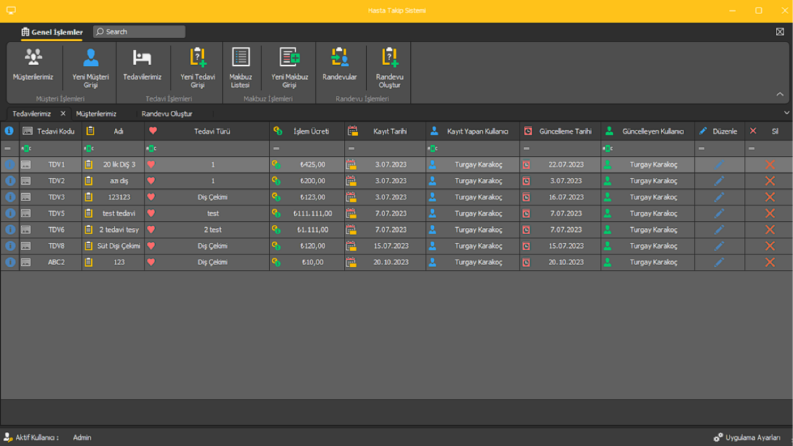This screenshot has height=446, width=793.
Task: Open filter operator for İşlem Ücreti column
Action: click(276, 148)
